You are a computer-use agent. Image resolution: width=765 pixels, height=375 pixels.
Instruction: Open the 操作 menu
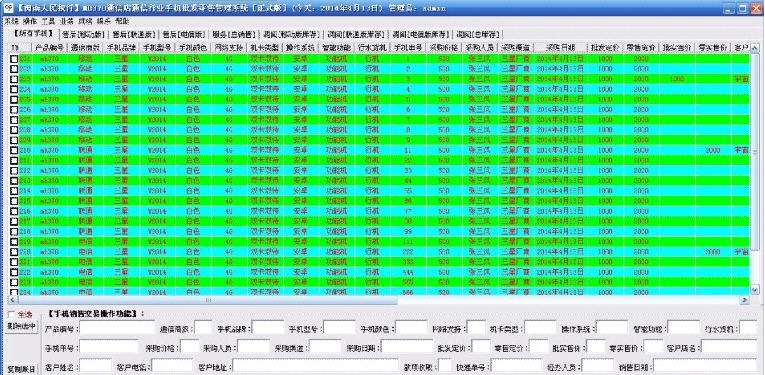29,21
